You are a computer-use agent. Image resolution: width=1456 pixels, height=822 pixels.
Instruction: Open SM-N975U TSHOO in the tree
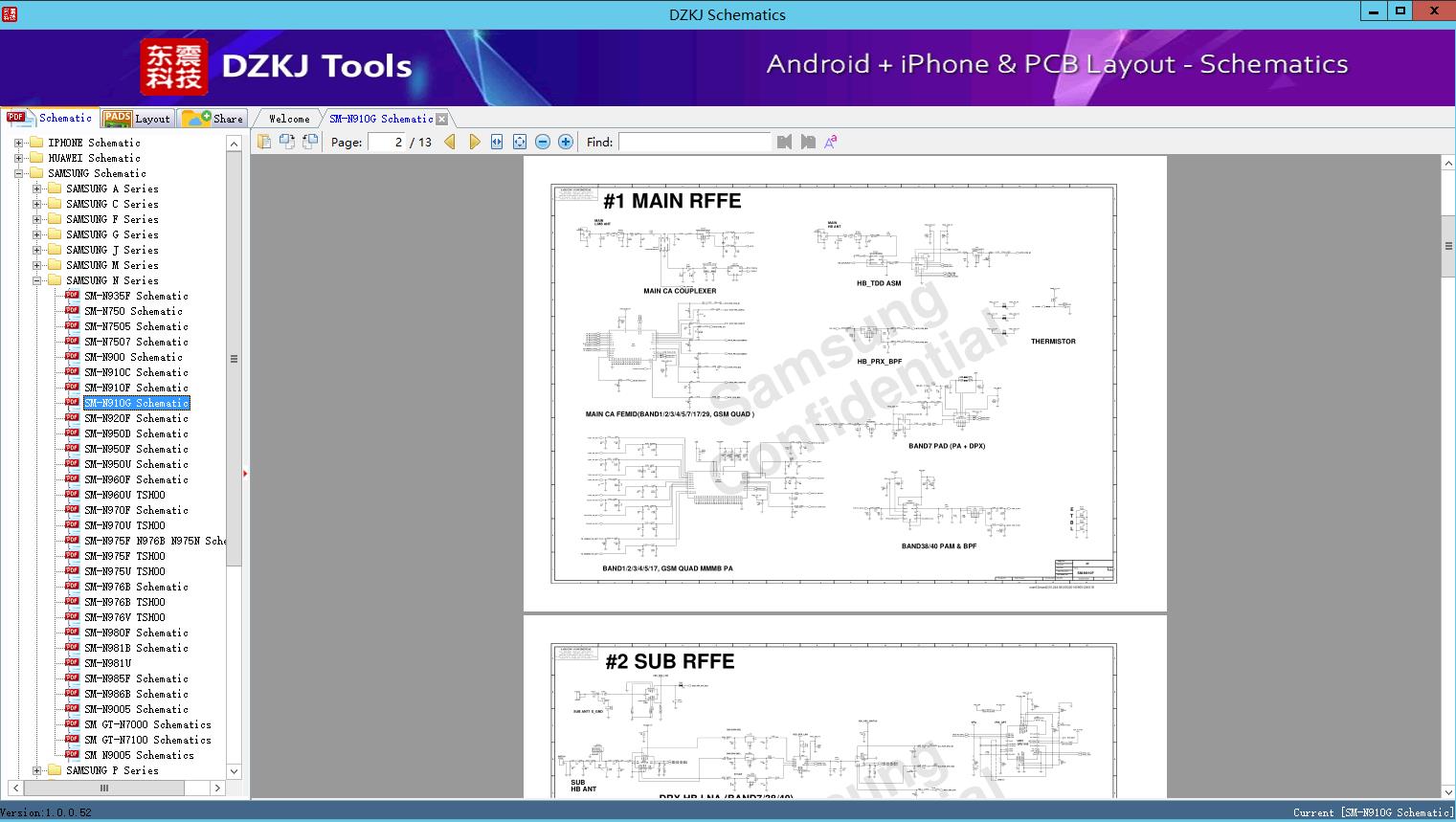click(x=124, y=571)
